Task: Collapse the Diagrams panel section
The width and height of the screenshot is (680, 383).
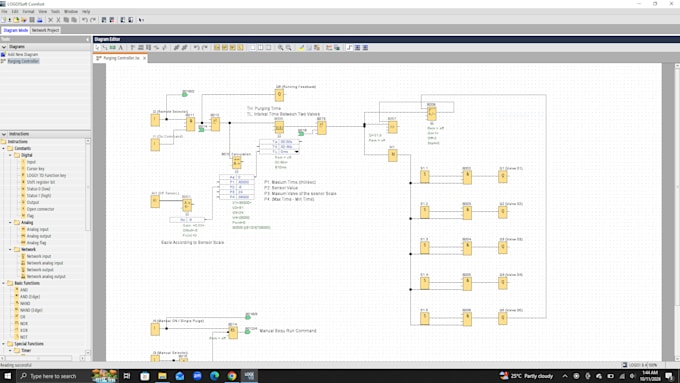Action: tap(4, 47)
